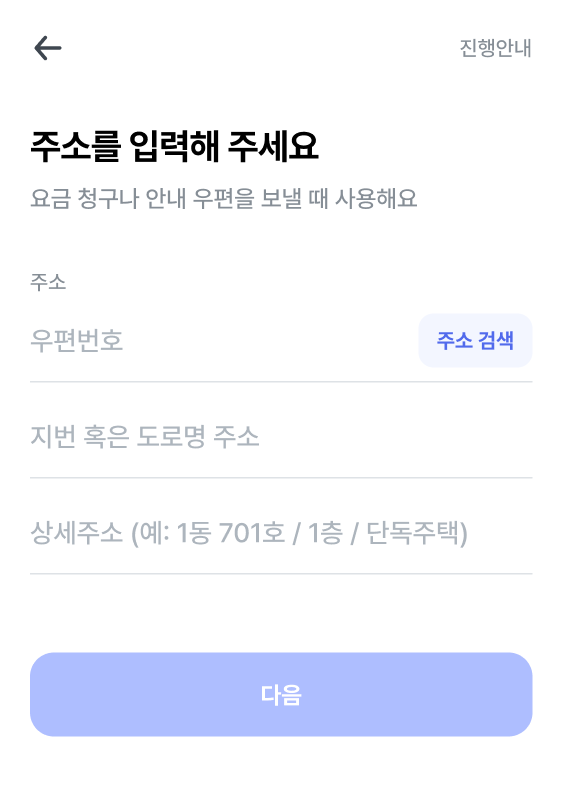
Task: Click the 주소를 입력해 주세요 heading
Action: coord(174,146)
